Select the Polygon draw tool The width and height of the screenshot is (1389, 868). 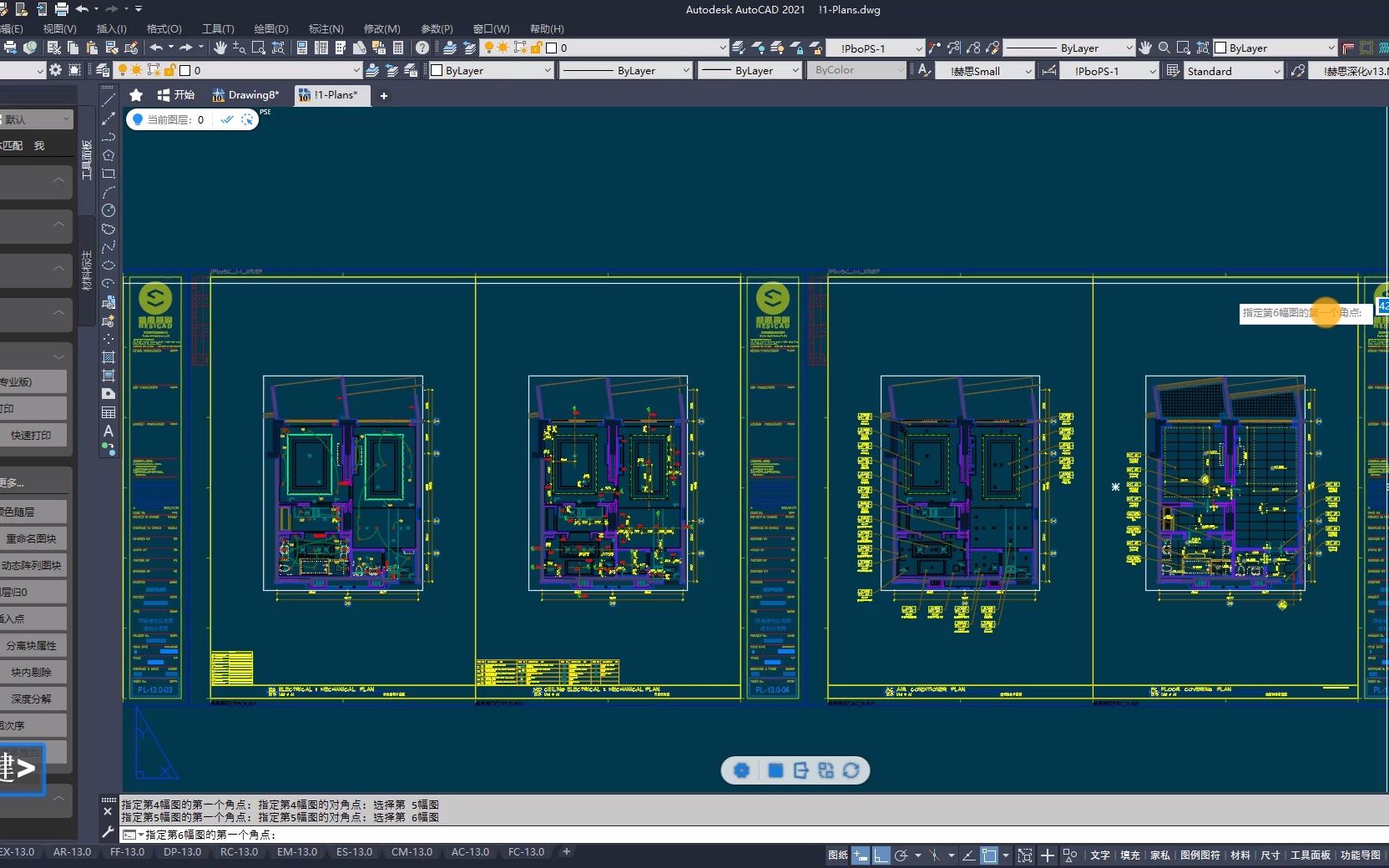[x=109, y=155]
